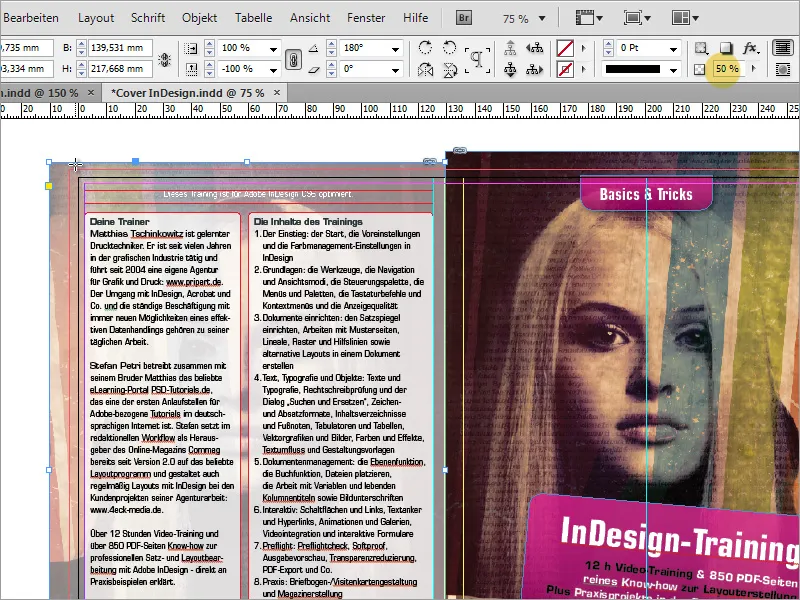800x600 pixels.
Task: Expand fill color flyout arrow
Action: [x=584, y=48]
